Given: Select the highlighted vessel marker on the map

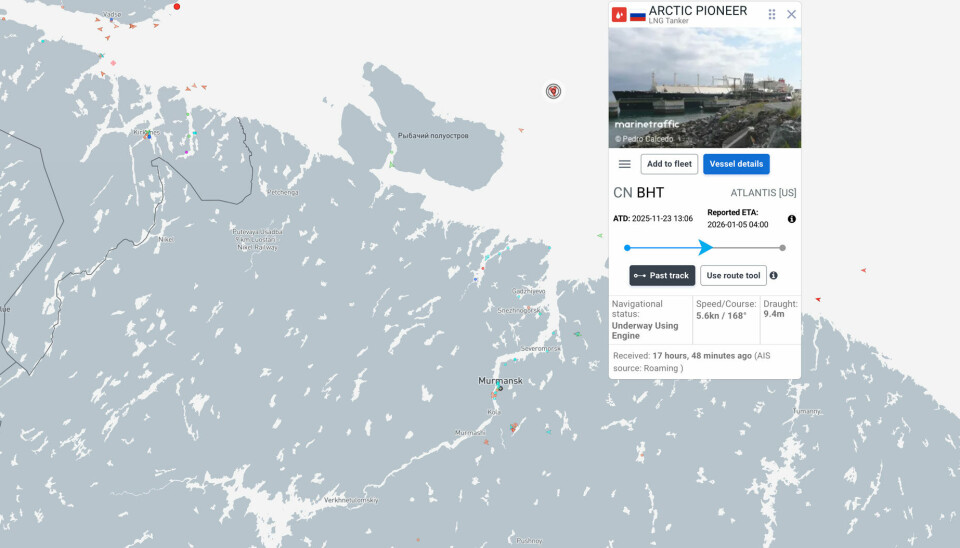Looking at the screenshot, I should click(553, 91).
